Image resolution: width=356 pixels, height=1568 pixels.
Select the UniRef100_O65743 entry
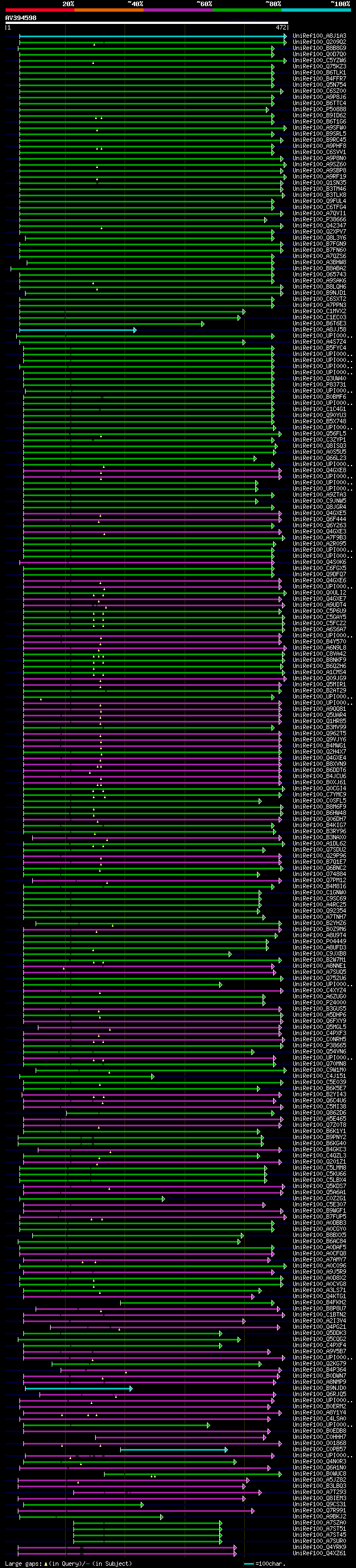coord(319,275)
